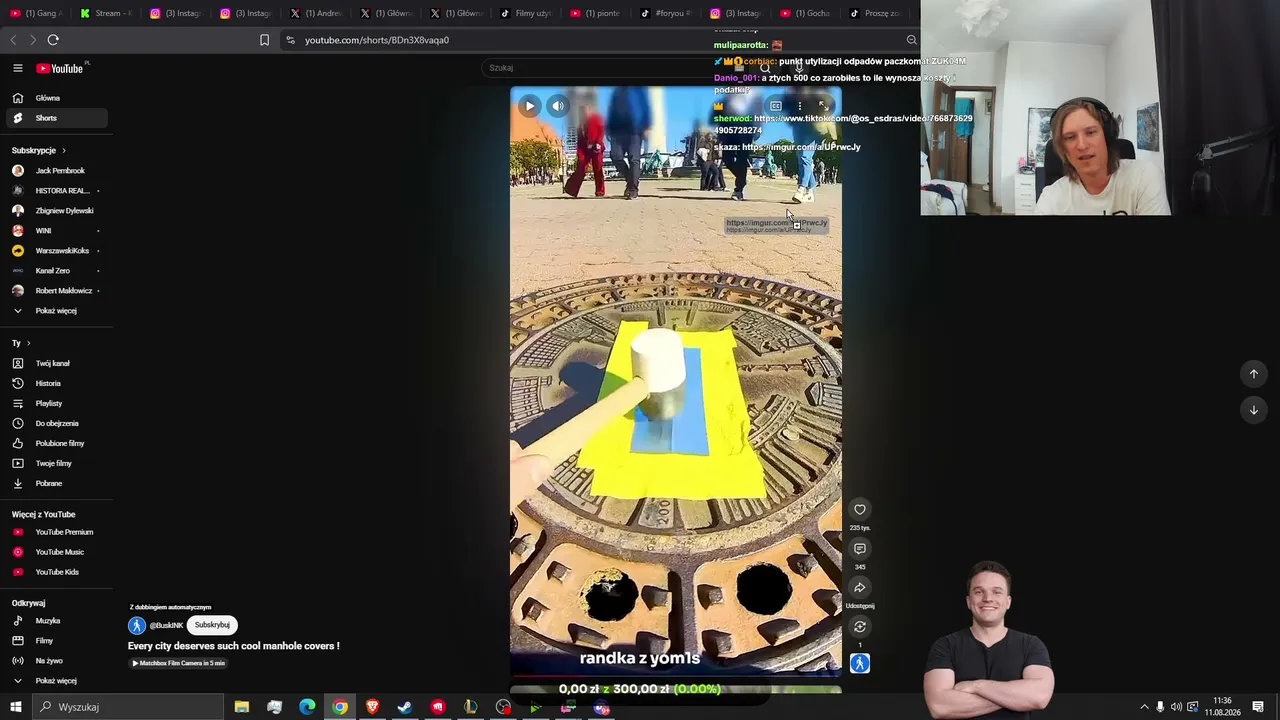Image resolution: width=1280 pixels, height=720 pixels.
Task: Share the Short via Udostępnij
Action: 860,588
